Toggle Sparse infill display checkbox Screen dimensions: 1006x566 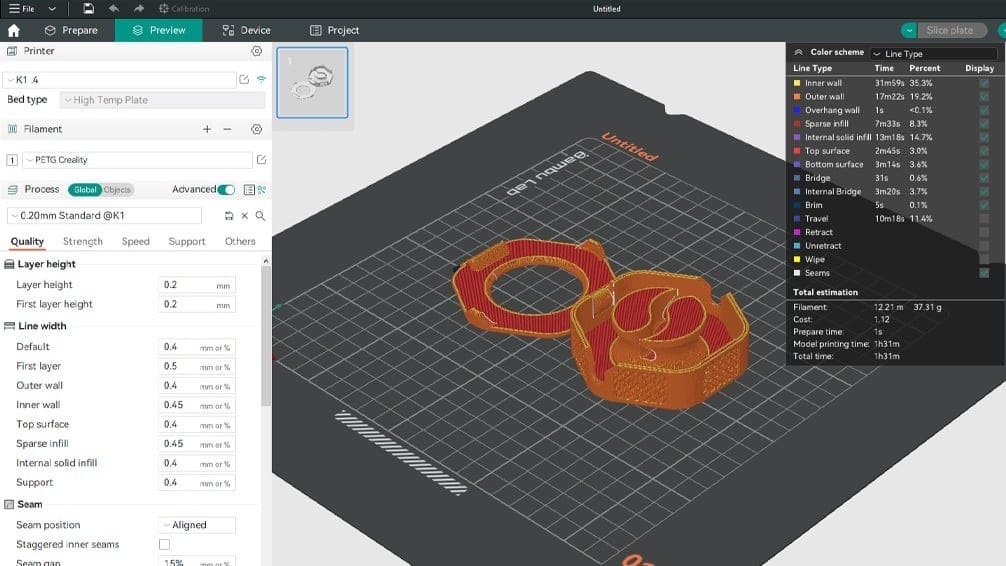(x=984, y=123)
